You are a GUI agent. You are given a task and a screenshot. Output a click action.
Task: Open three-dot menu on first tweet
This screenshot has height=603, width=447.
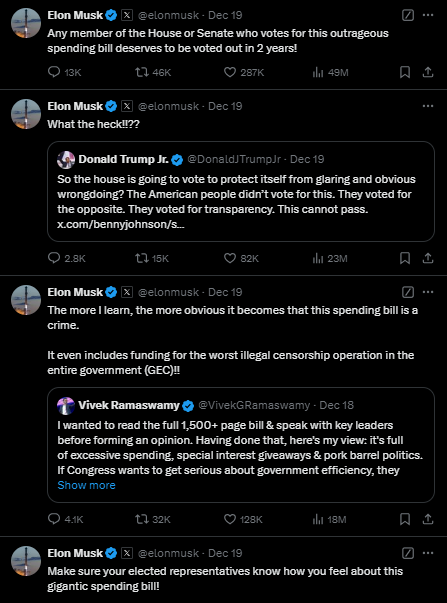click(428, 15)
